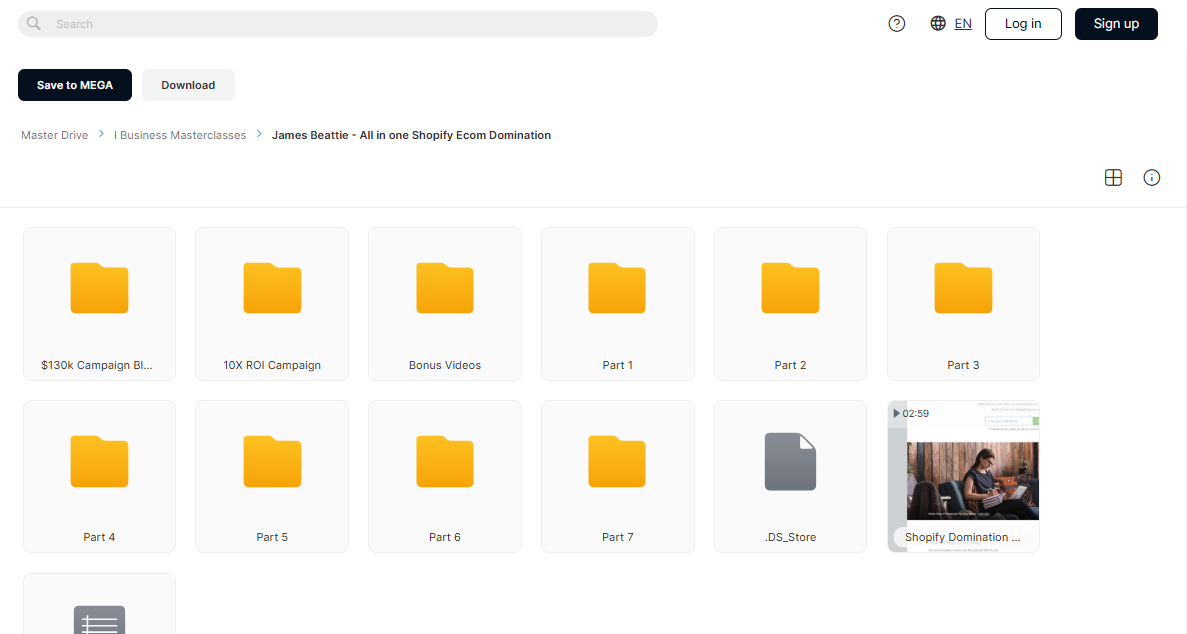Open the info panel icon
This screenshot has width=1187, height=634.
point(1151,177)
